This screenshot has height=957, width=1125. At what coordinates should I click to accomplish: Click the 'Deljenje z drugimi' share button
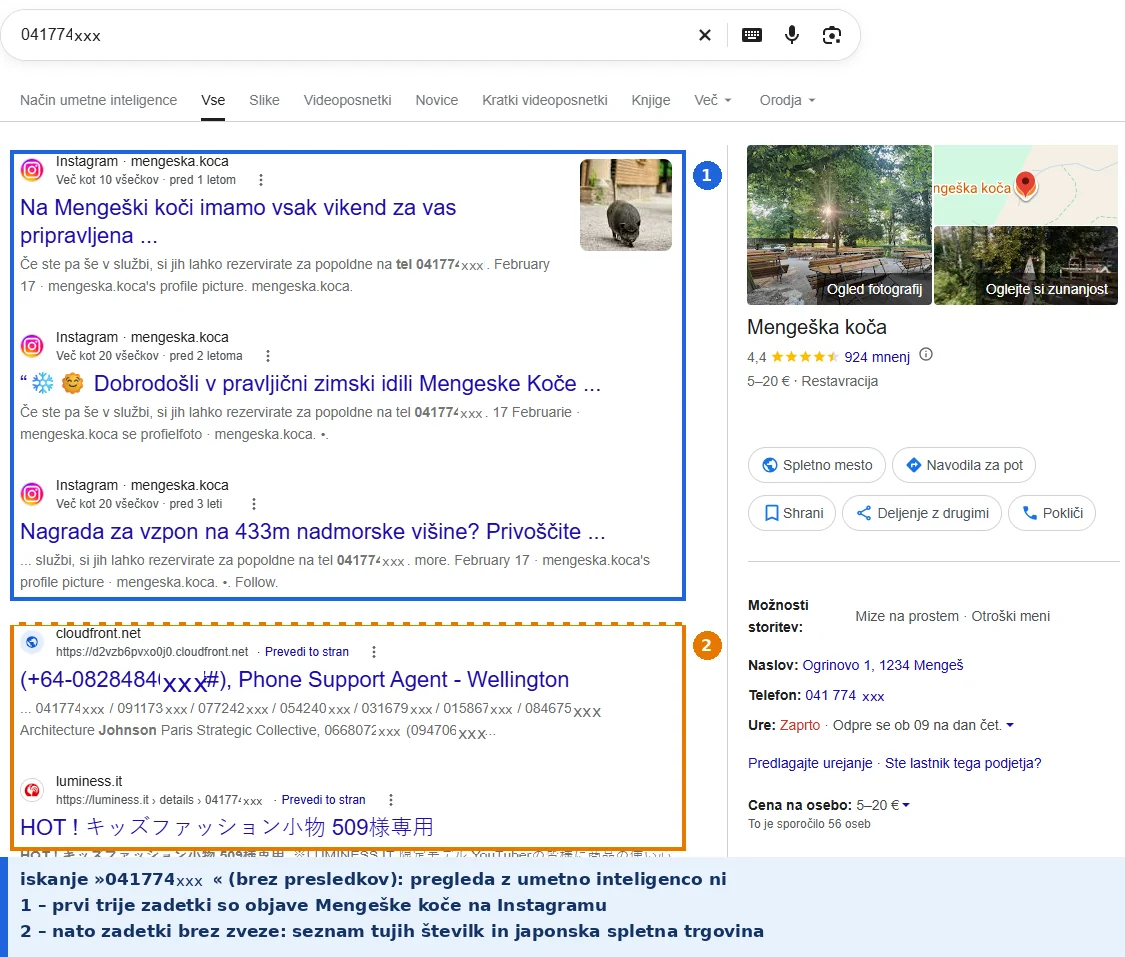[922, 513]
